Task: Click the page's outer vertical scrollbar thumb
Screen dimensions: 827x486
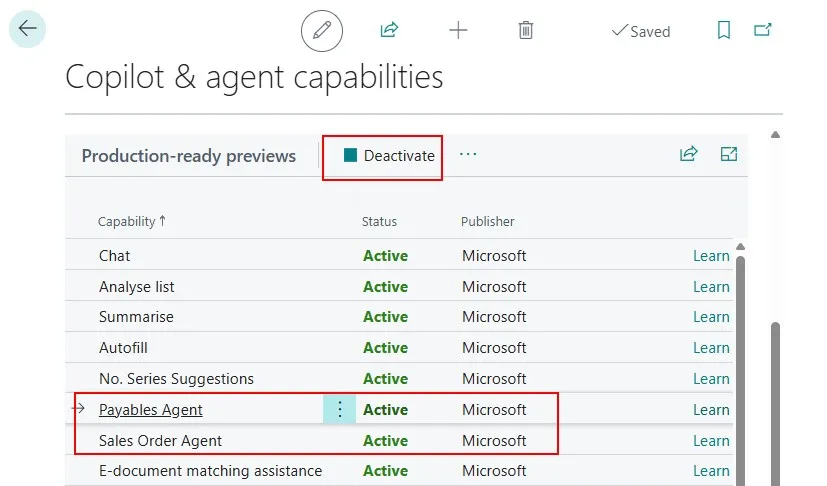Action: point(775,404)
